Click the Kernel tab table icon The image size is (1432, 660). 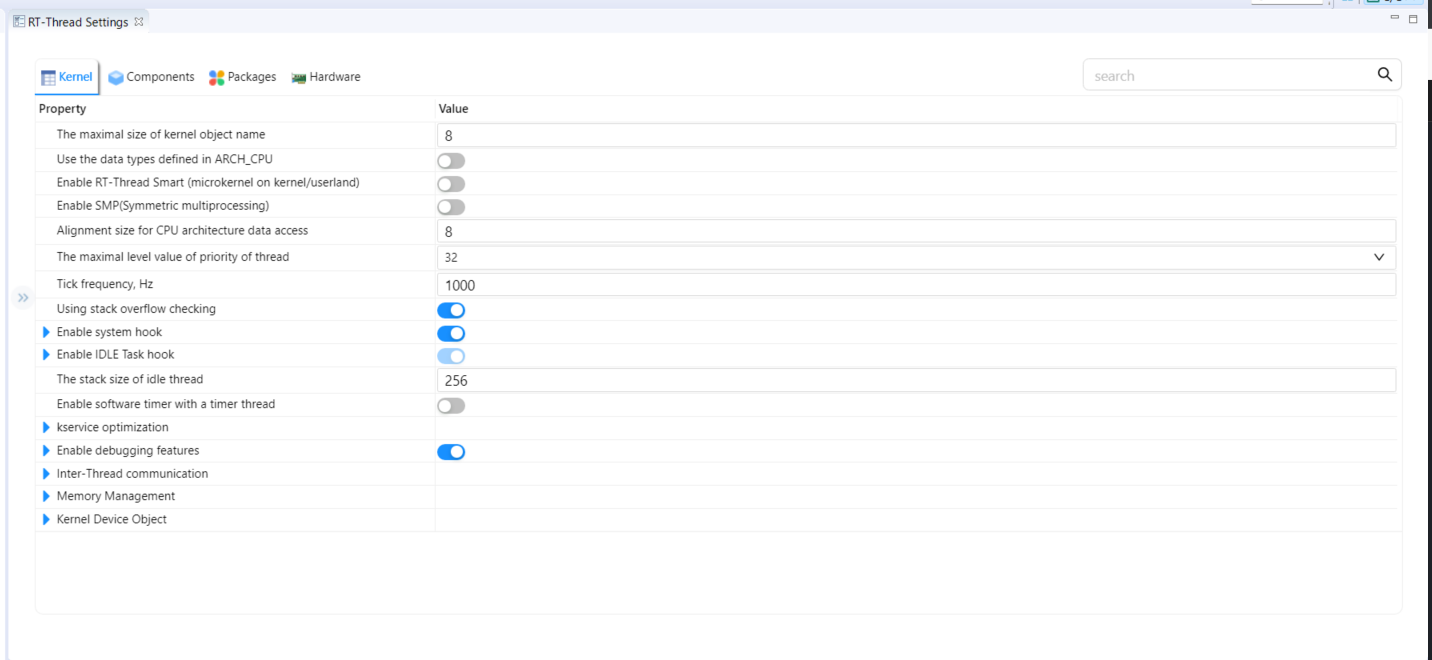pos(48,77)
